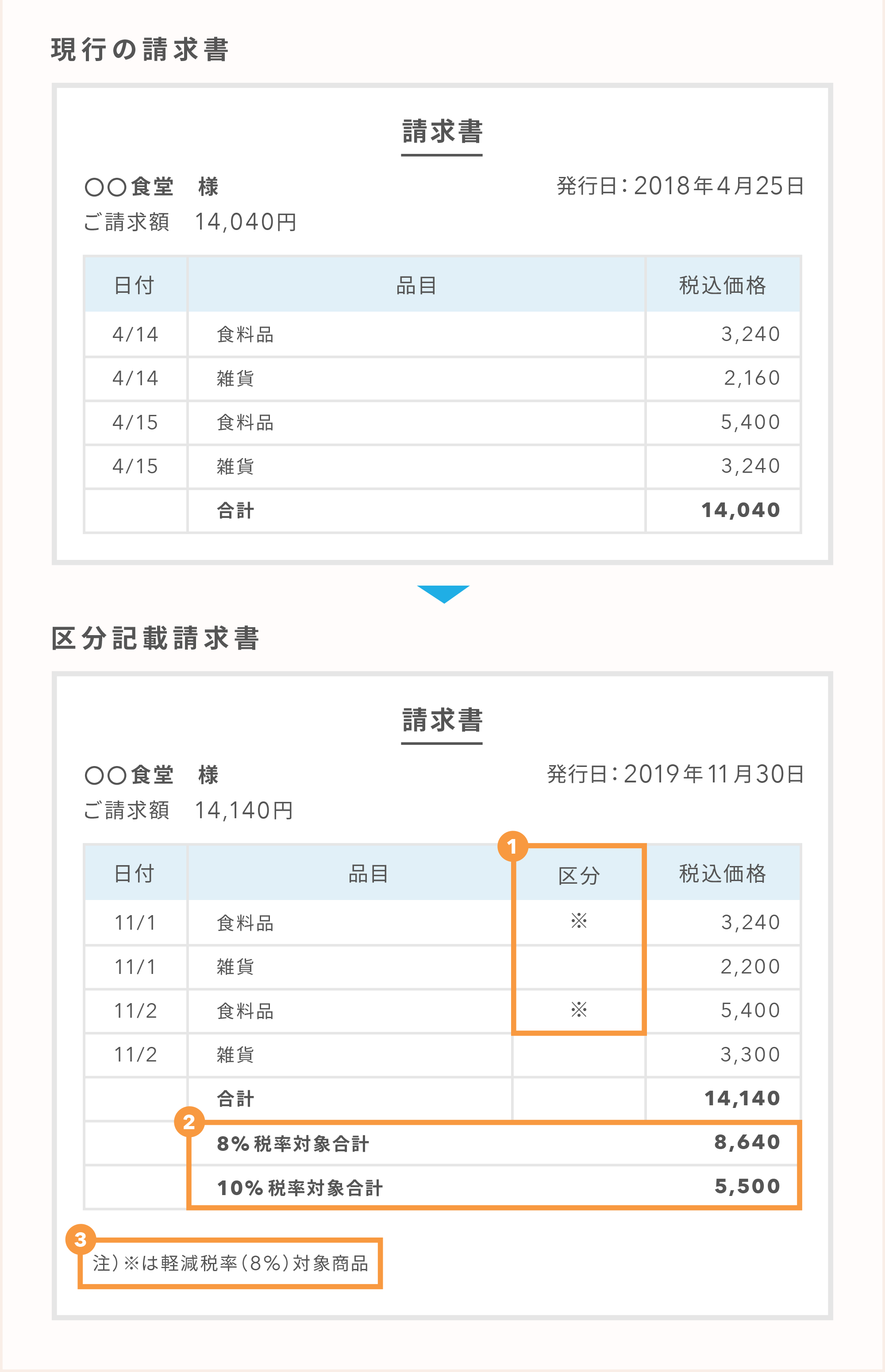Screen dimensions: 885x1372
Task: Click "品目" header in the 2019 invoice table
Action: [368, 874]
